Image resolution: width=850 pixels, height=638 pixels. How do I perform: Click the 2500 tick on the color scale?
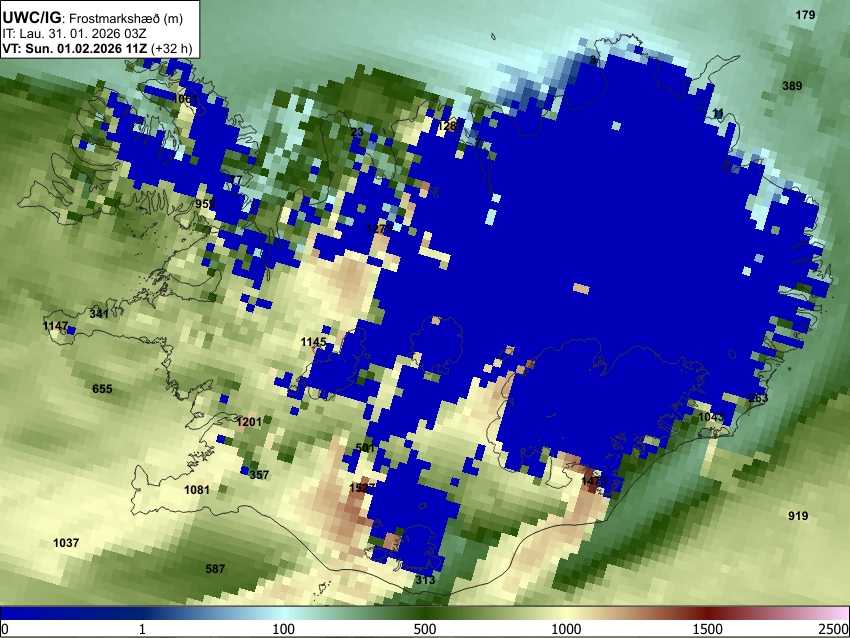[x=834, y=629]
